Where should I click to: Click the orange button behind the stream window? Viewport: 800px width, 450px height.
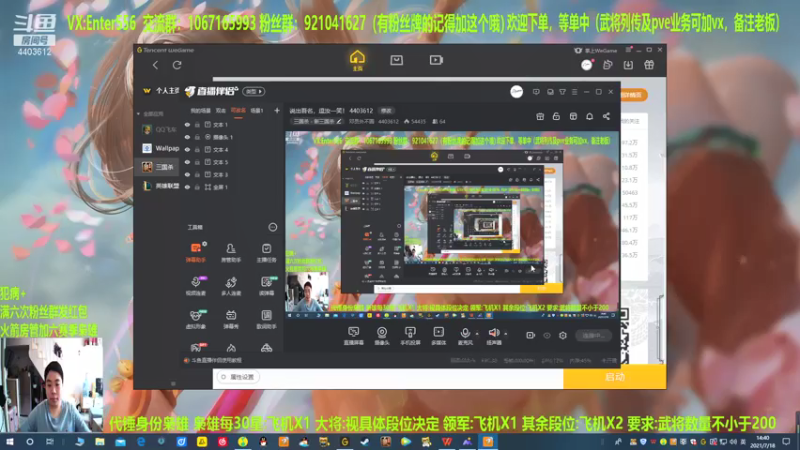point(633,95)
